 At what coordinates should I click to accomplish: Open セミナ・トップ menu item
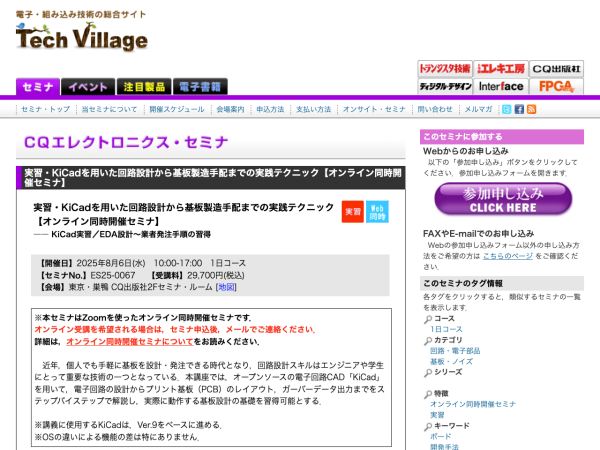coord(46,109)
